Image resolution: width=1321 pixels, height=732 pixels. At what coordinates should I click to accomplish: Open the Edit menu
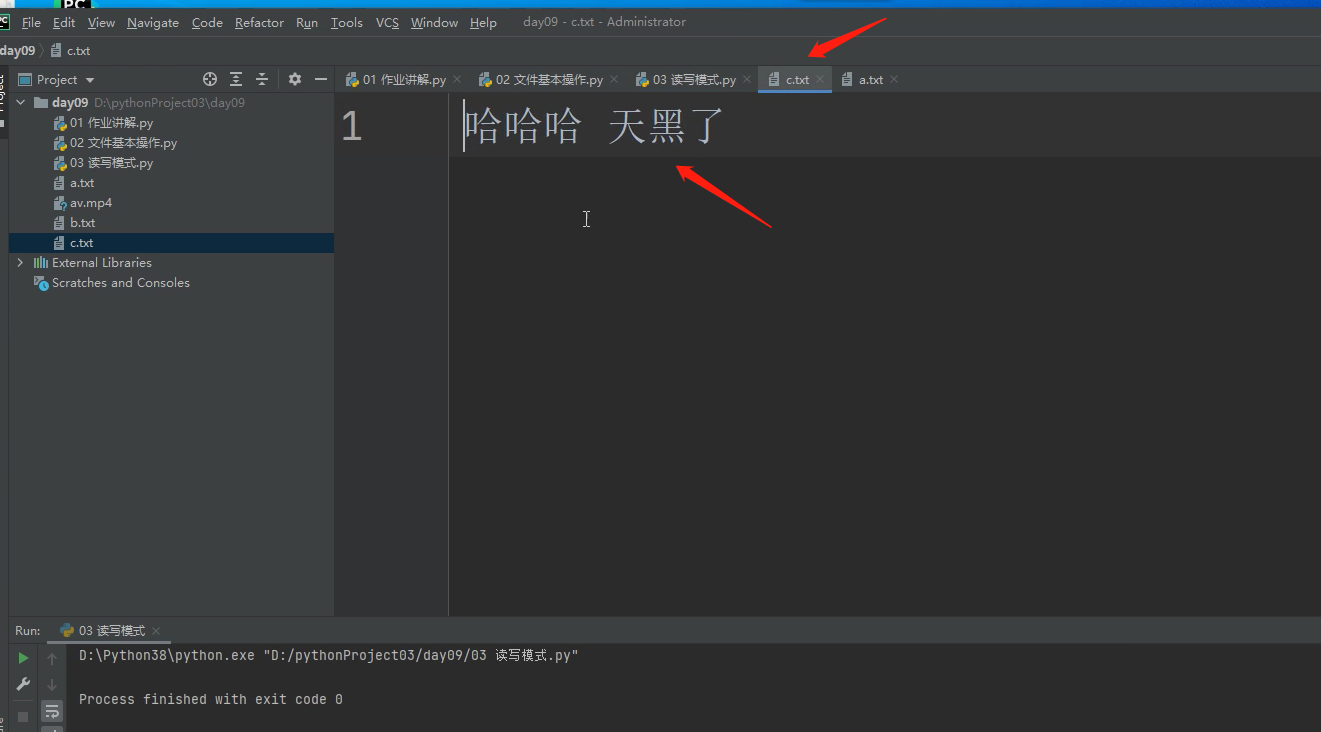click(64, 22)
